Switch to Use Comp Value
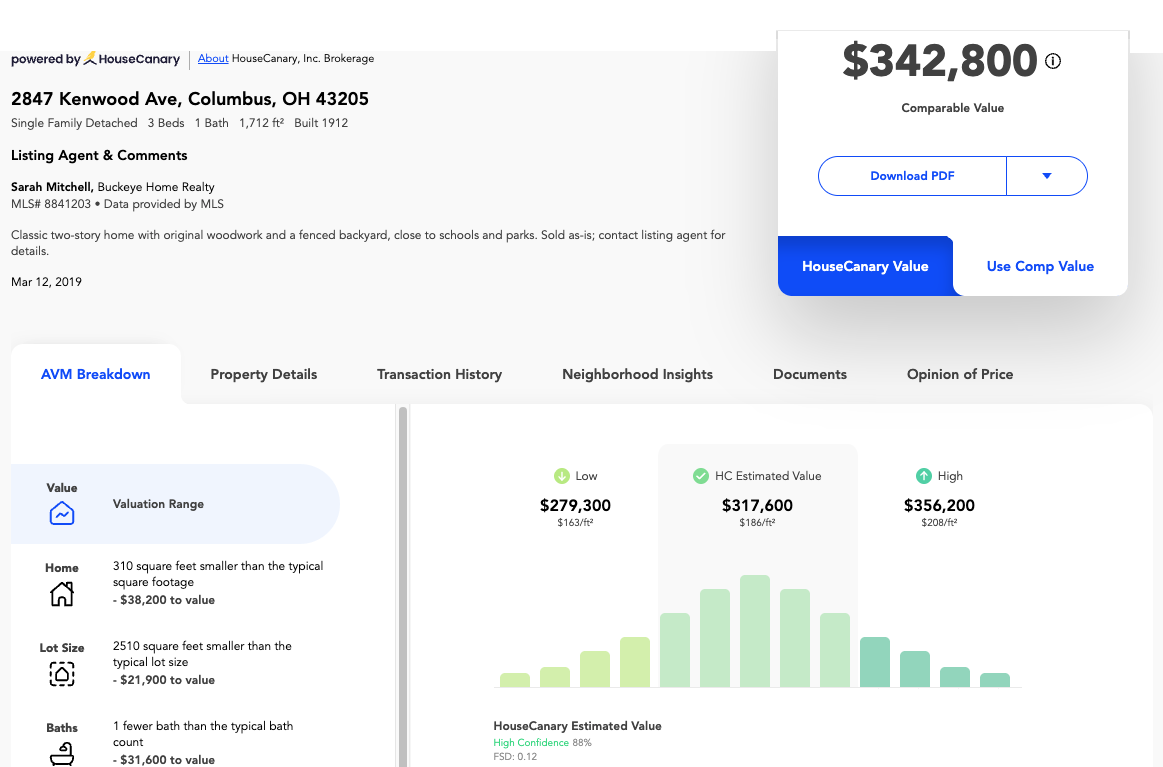The image size is (1163, 767). [1040, 266]
